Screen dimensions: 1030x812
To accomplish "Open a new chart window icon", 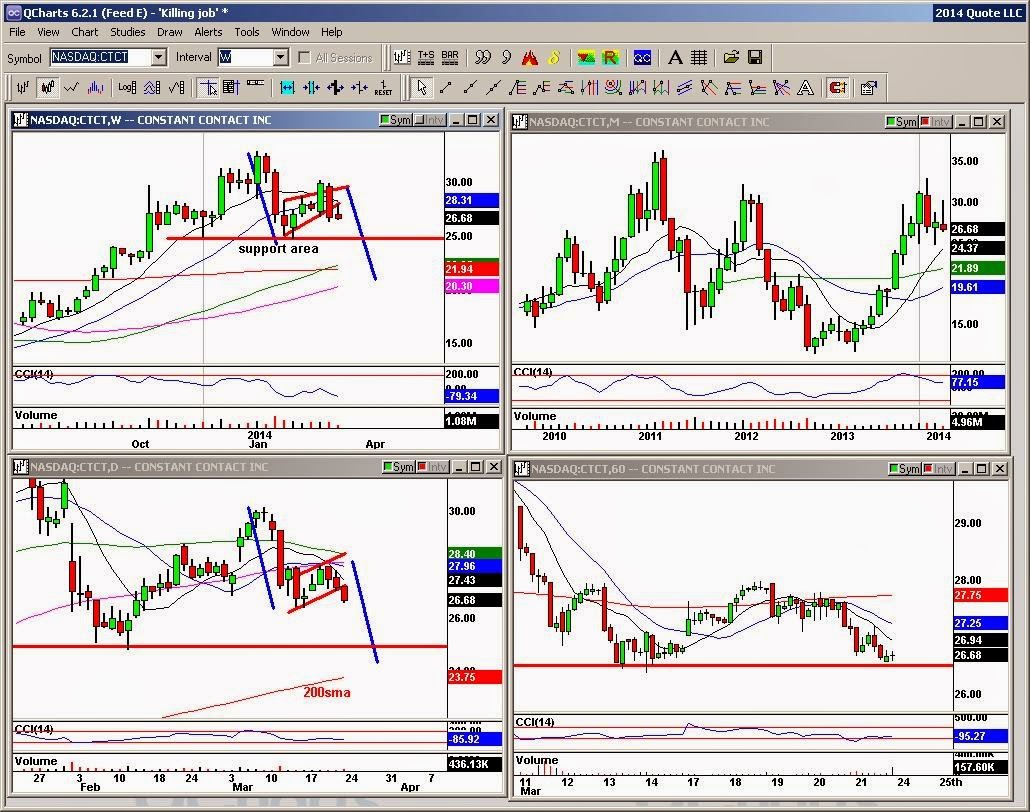I will pyautogui.click(x=401, y=58).
